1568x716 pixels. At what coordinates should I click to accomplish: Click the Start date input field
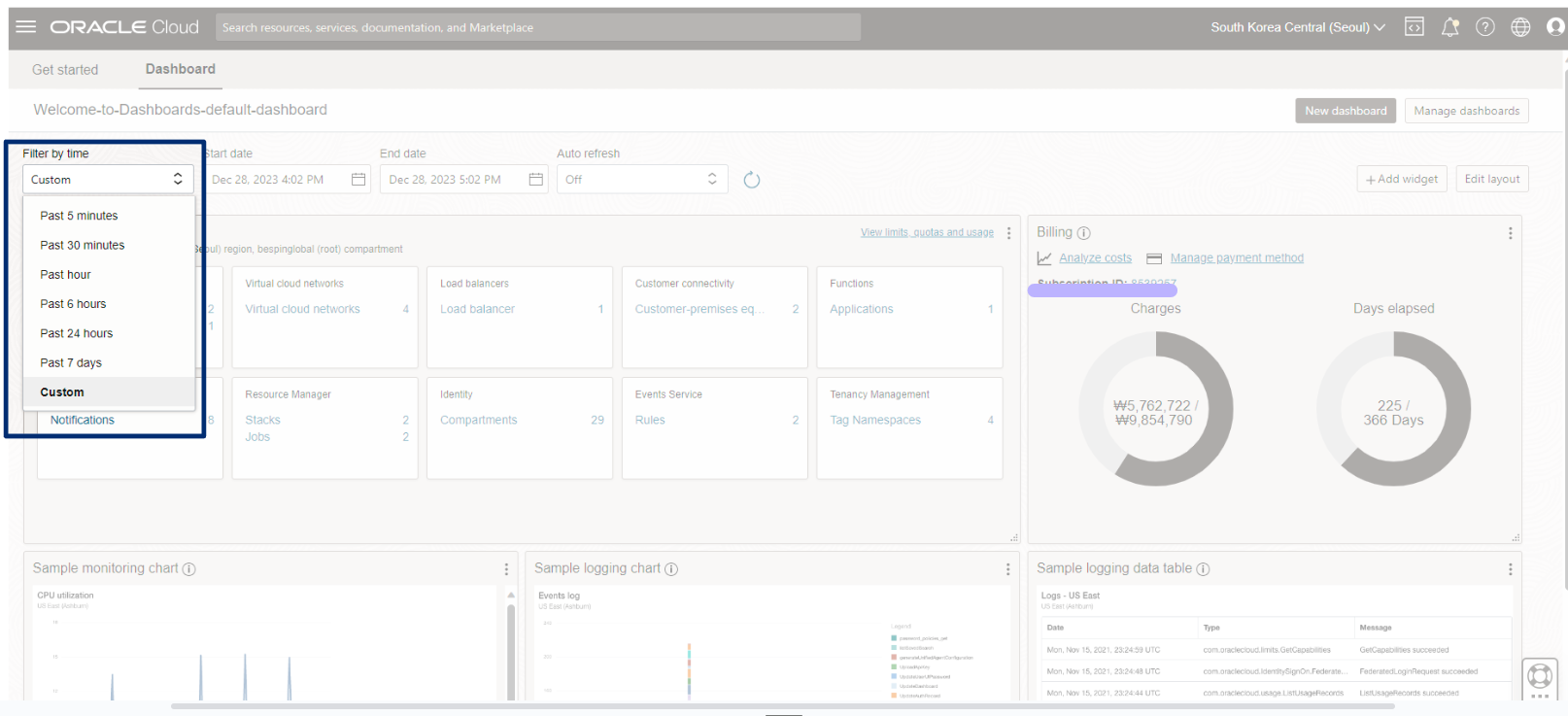288,180
